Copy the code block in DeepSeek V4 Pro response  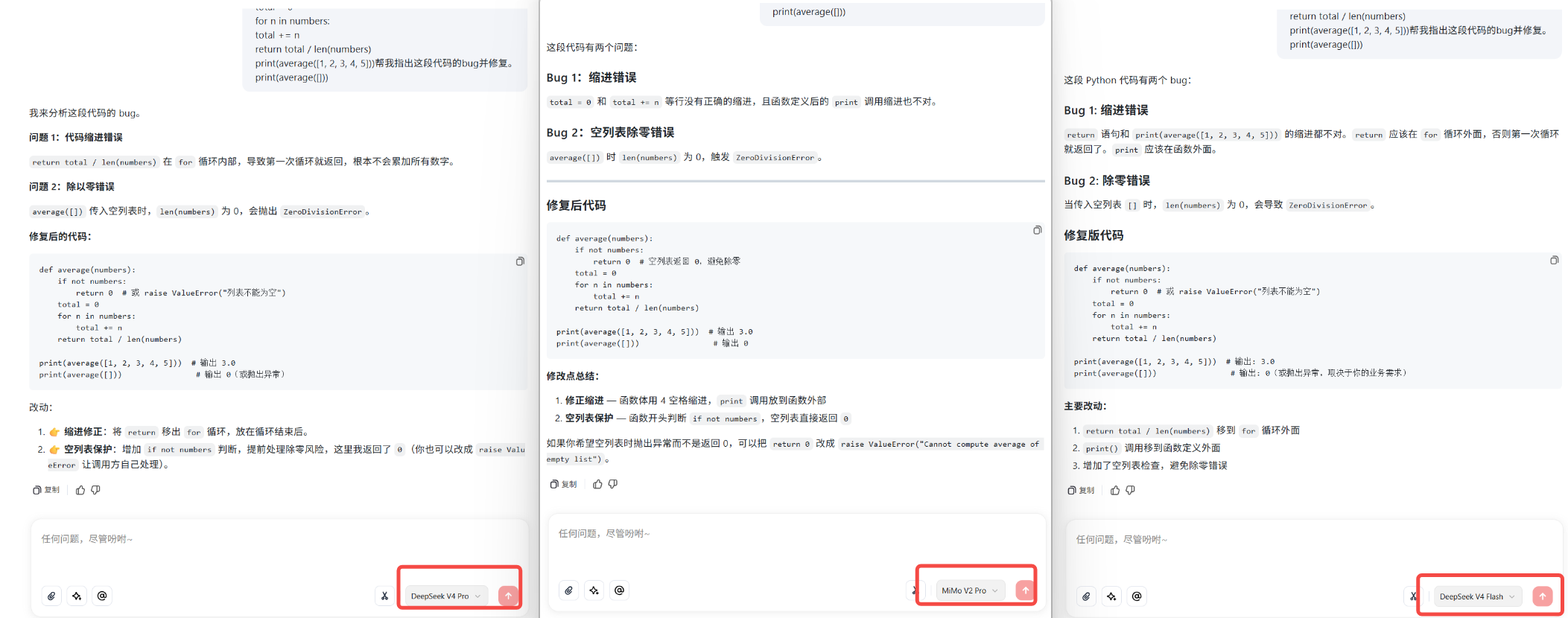[x=520, y=261]
